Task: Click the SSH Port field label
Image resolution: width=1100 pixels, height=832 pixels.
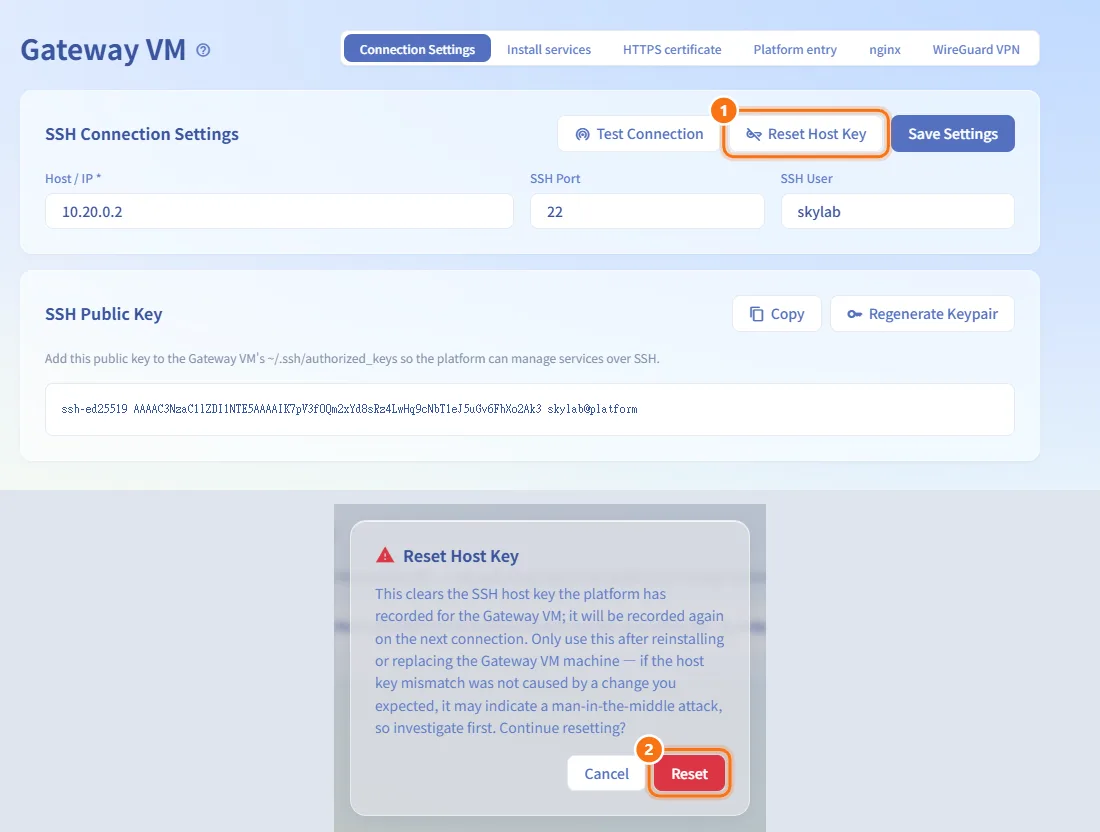Action: tap(555, 179)
